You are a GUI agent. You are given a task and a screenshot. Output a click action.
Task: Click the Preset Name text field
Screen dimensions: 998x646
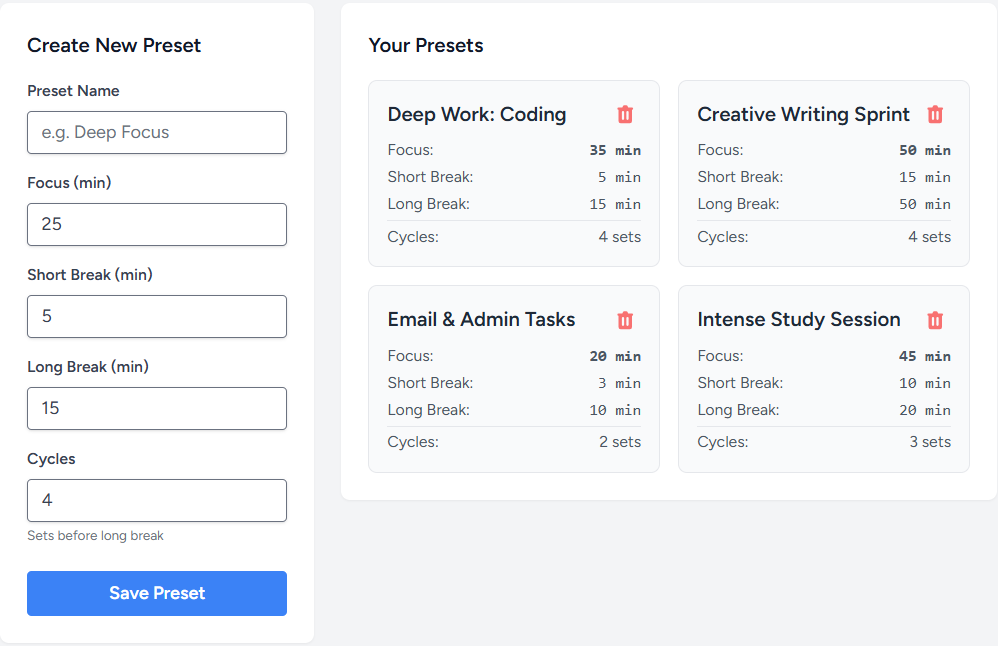[x=157, y=132]
